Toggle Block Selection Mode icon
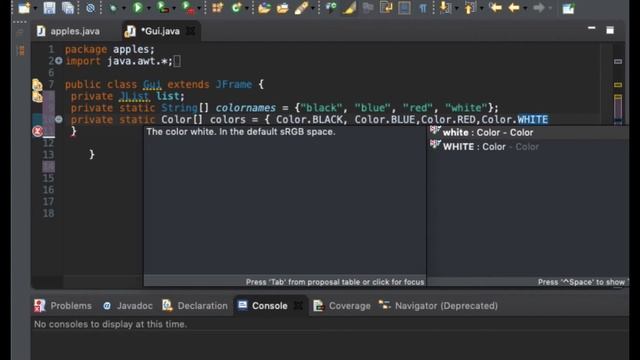Image resolution: width=640 pixels, height=360 pixels. pos(404,8)
